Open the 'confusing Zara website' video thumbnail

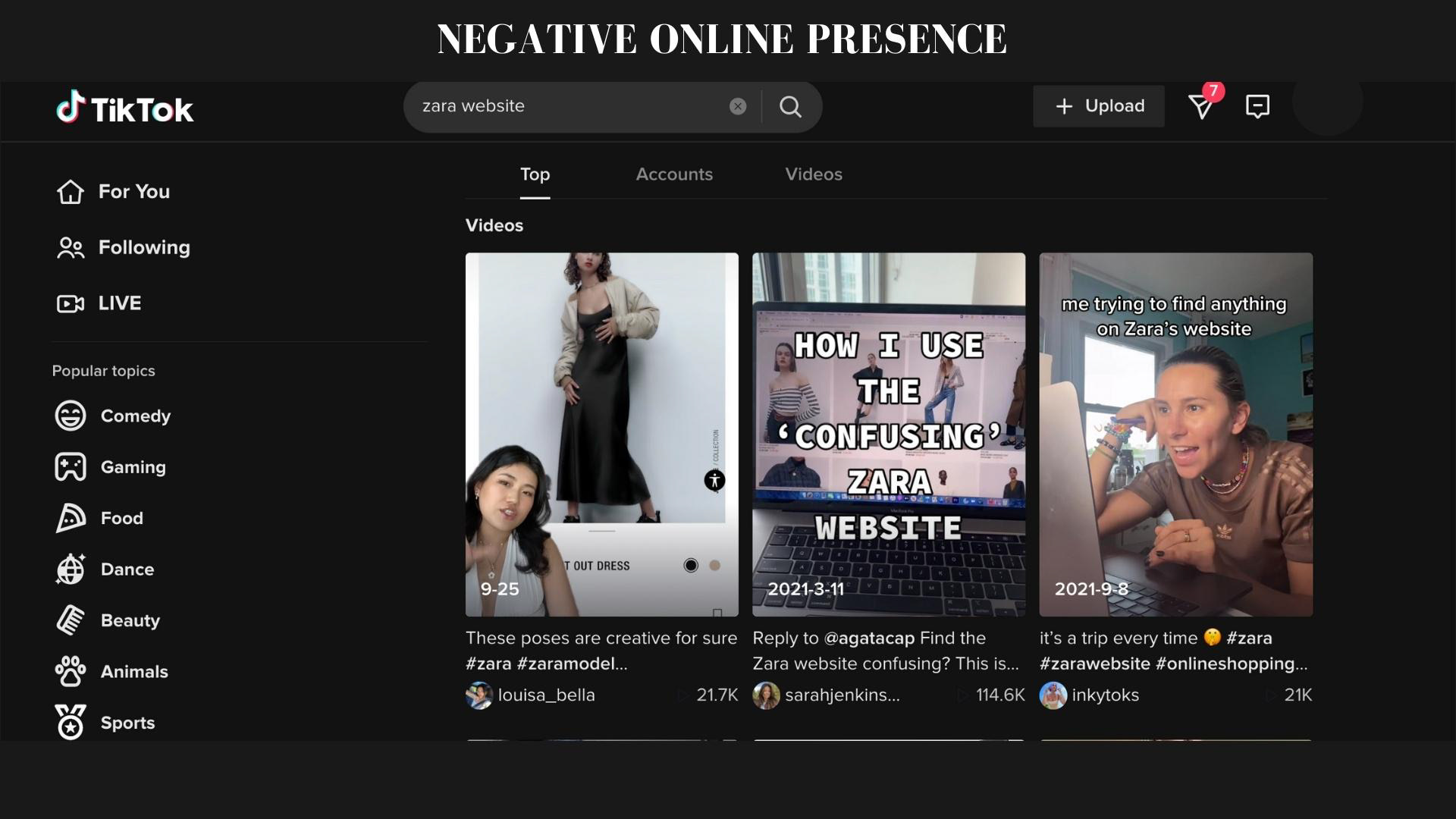[889, 435]
